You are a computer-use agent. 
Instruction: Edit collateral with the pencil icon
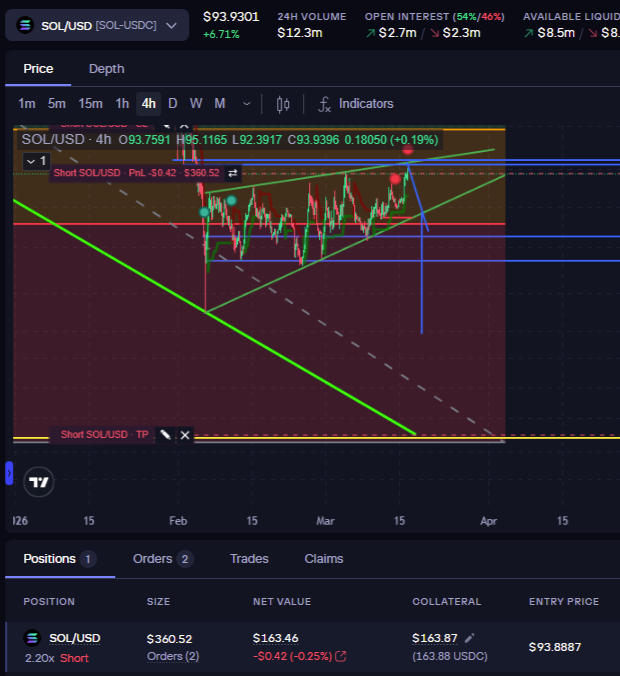470,638
